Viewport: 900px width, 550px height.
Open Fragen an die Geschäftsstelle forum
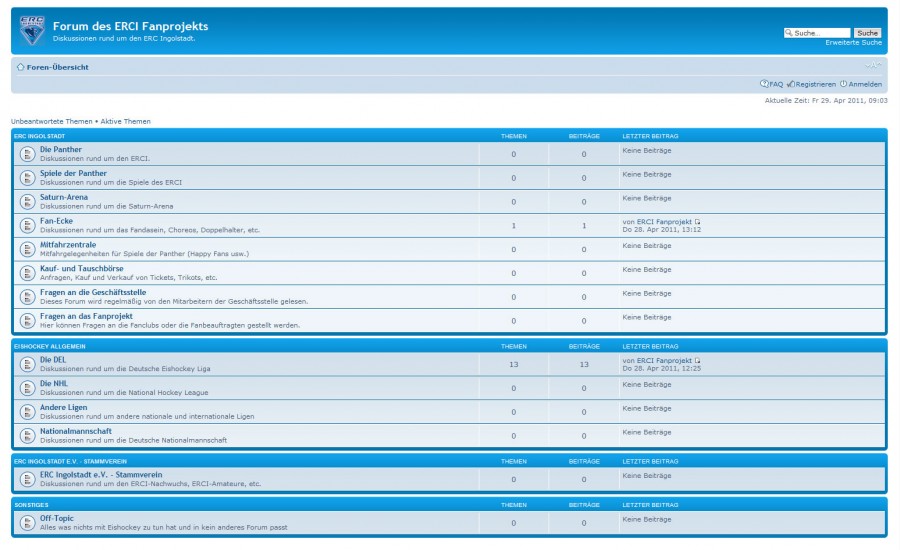tap(93, 292)
